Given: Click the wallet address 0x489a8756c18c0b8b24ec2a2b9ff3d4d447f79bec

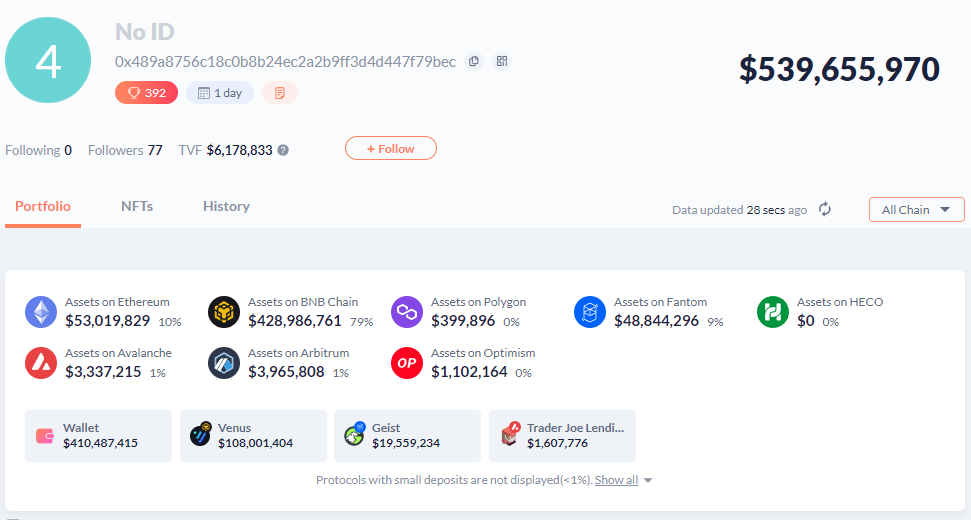Looking at the screenshot, I should pyautogui.click(x=285, y=62).
